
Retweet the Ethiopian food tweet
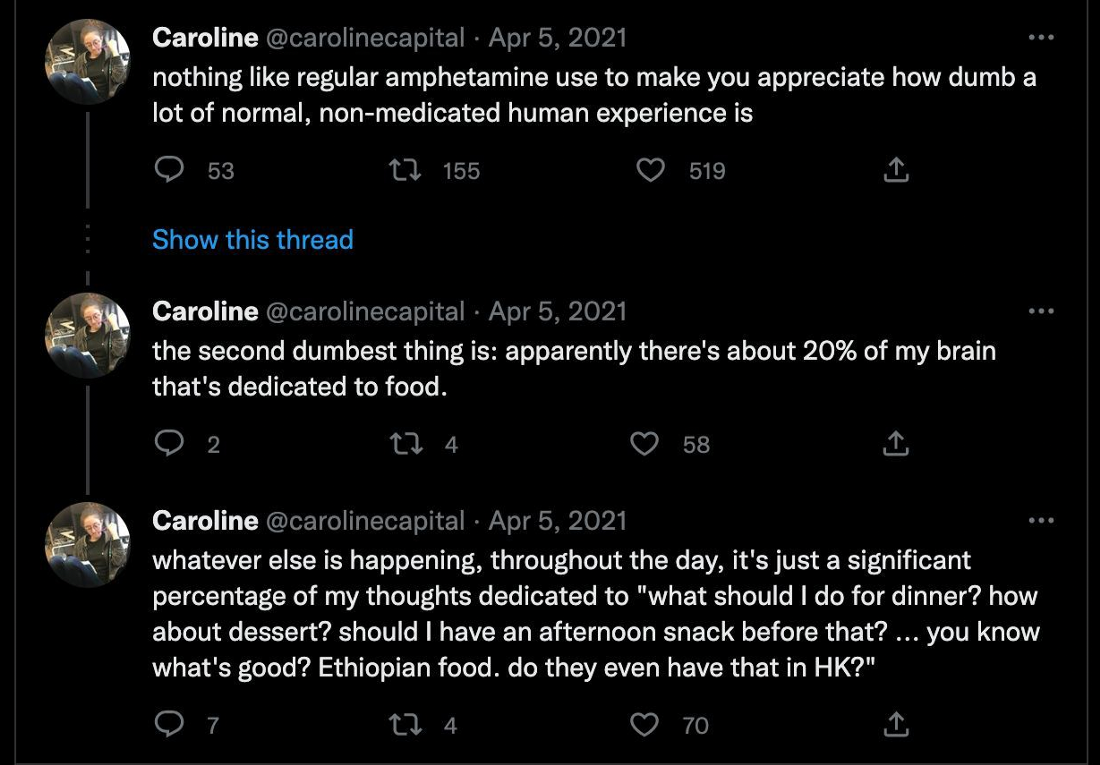404,725
